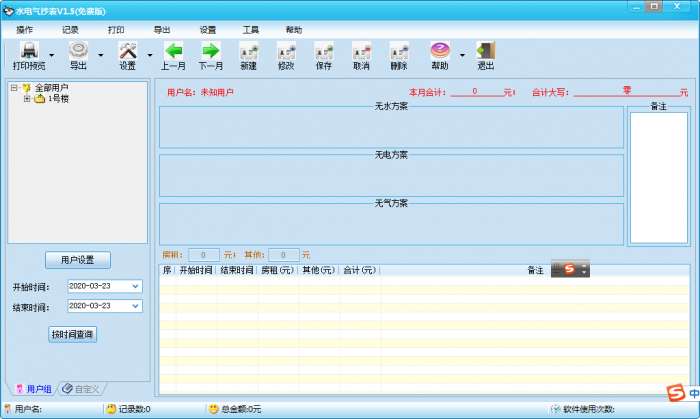Click the 房租 amount input field
The image size is (700, 419).
(204, 255)
